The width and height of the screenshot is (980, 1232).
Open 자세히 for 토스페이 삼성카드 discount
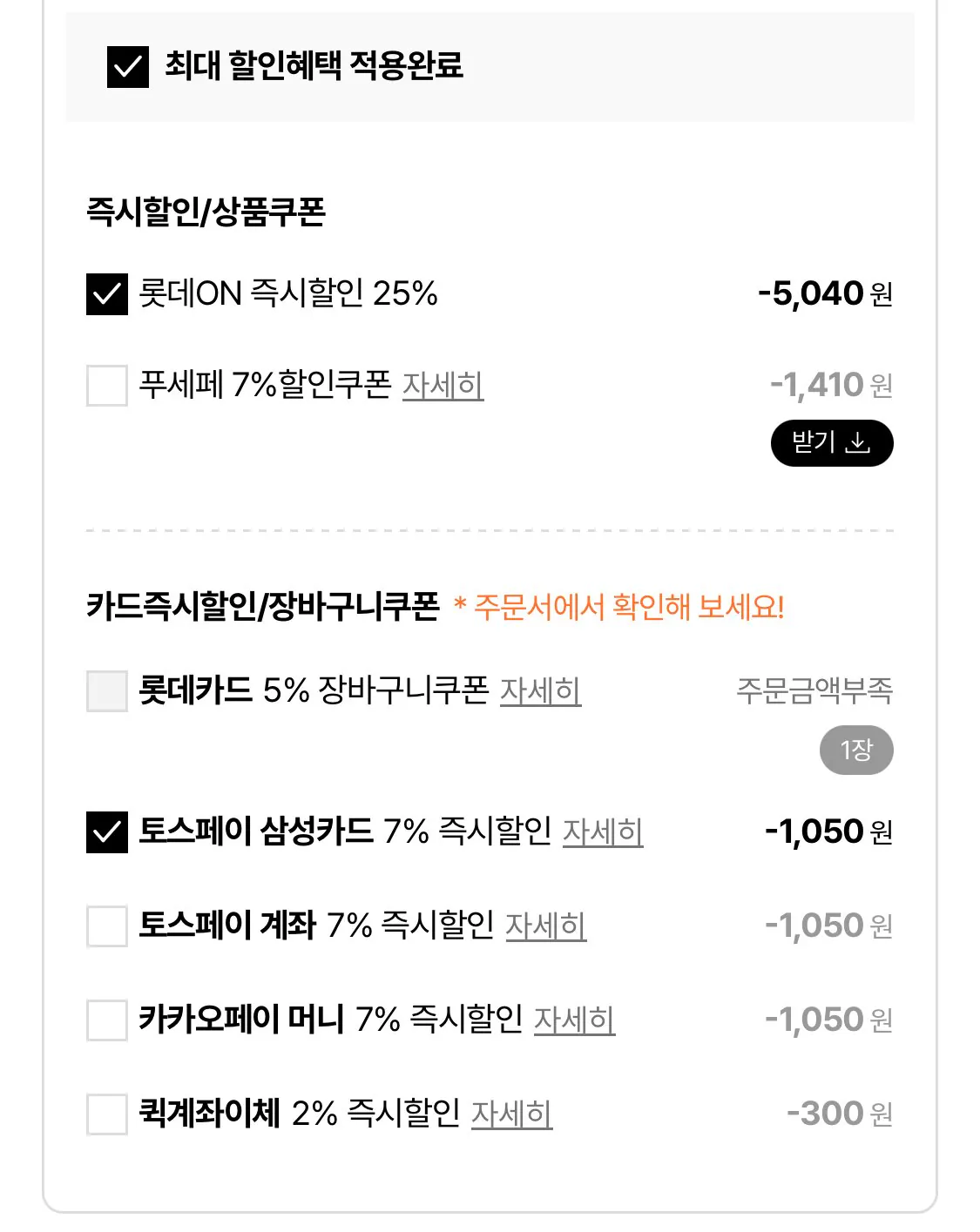(602, 831)
